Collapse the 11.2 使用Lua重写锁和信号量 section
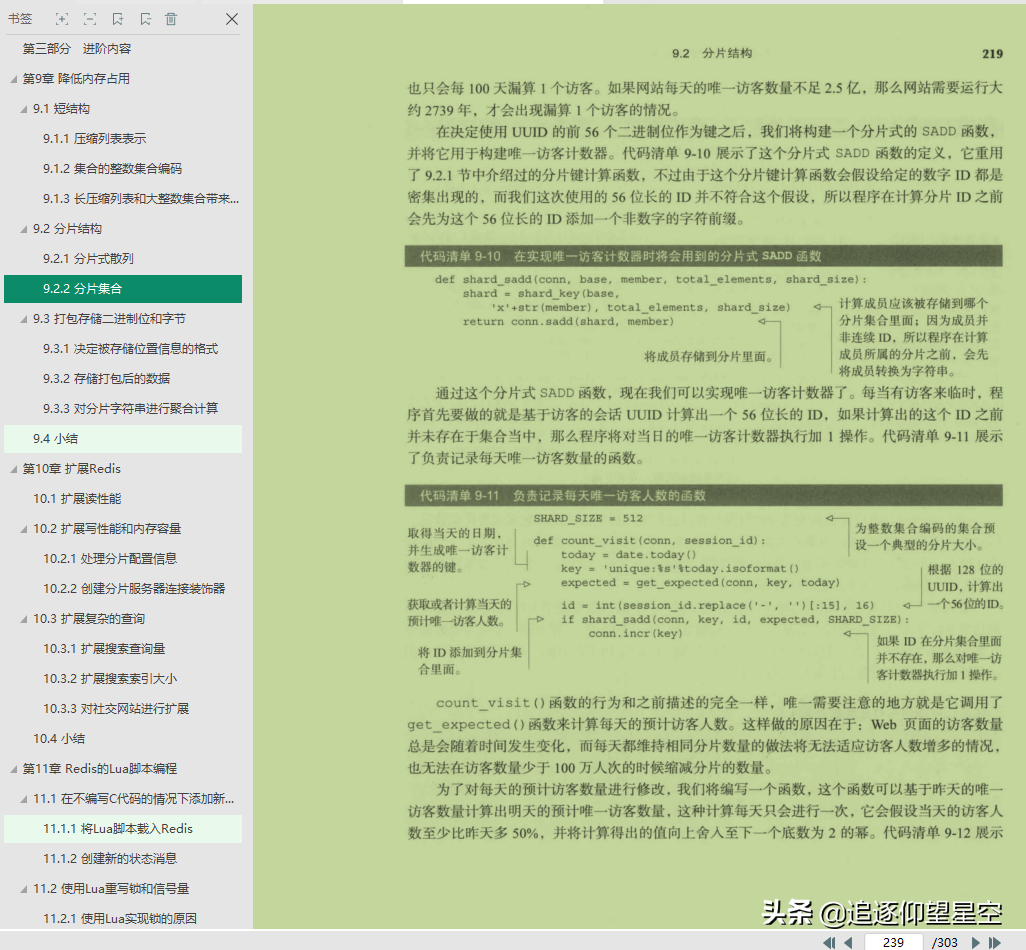 (x=24, y=889)
